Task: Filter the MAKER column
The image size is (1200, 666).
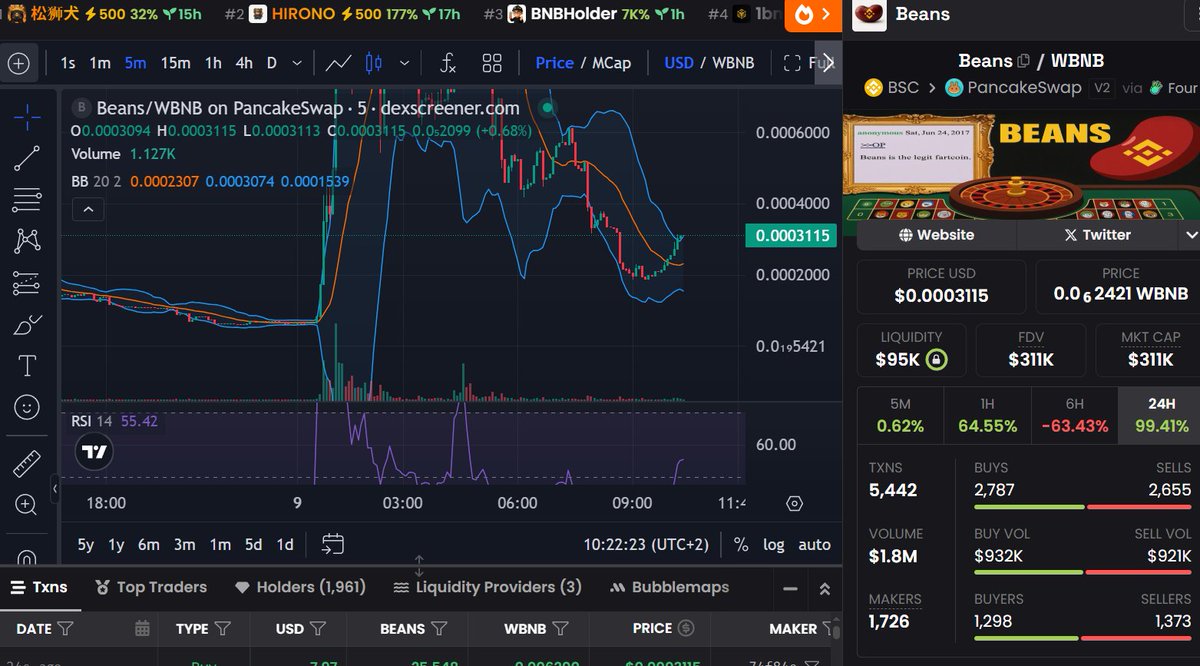Action: [828, 628]
